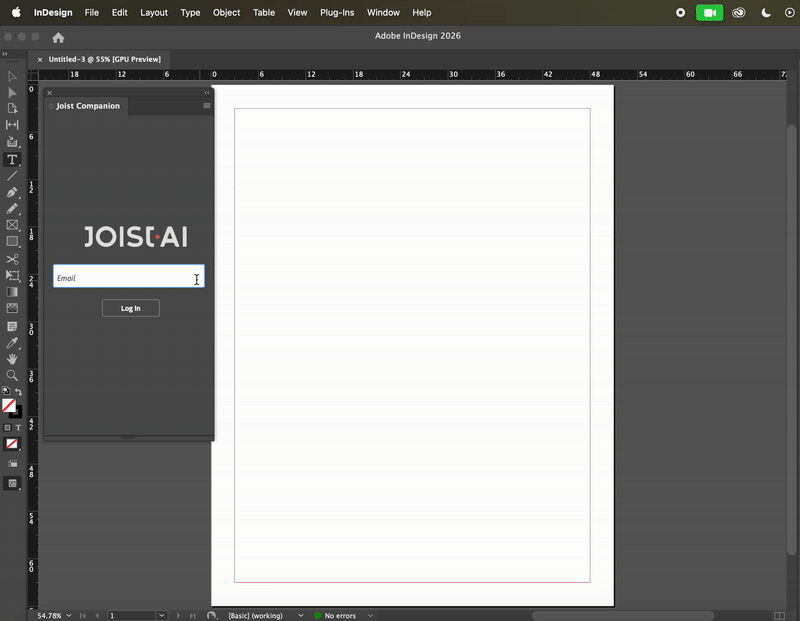Activate the Zoom tool magnifier

12,376
